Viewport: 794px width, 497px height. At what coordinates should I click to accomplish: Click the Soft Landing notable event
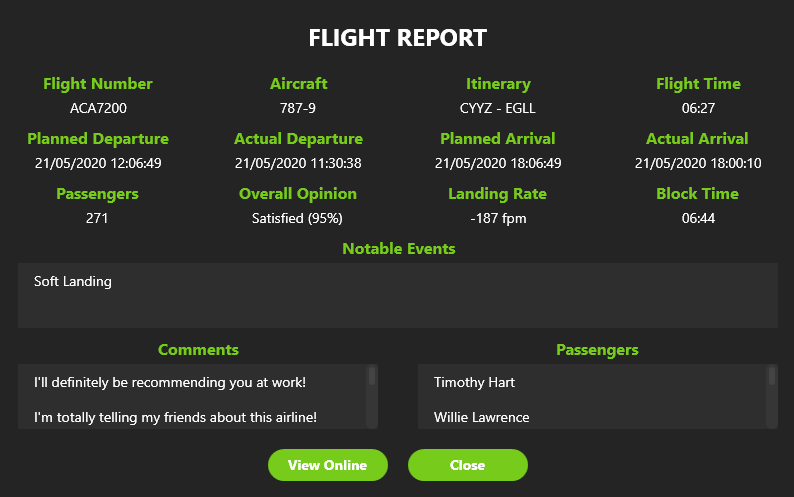[73, 282]
